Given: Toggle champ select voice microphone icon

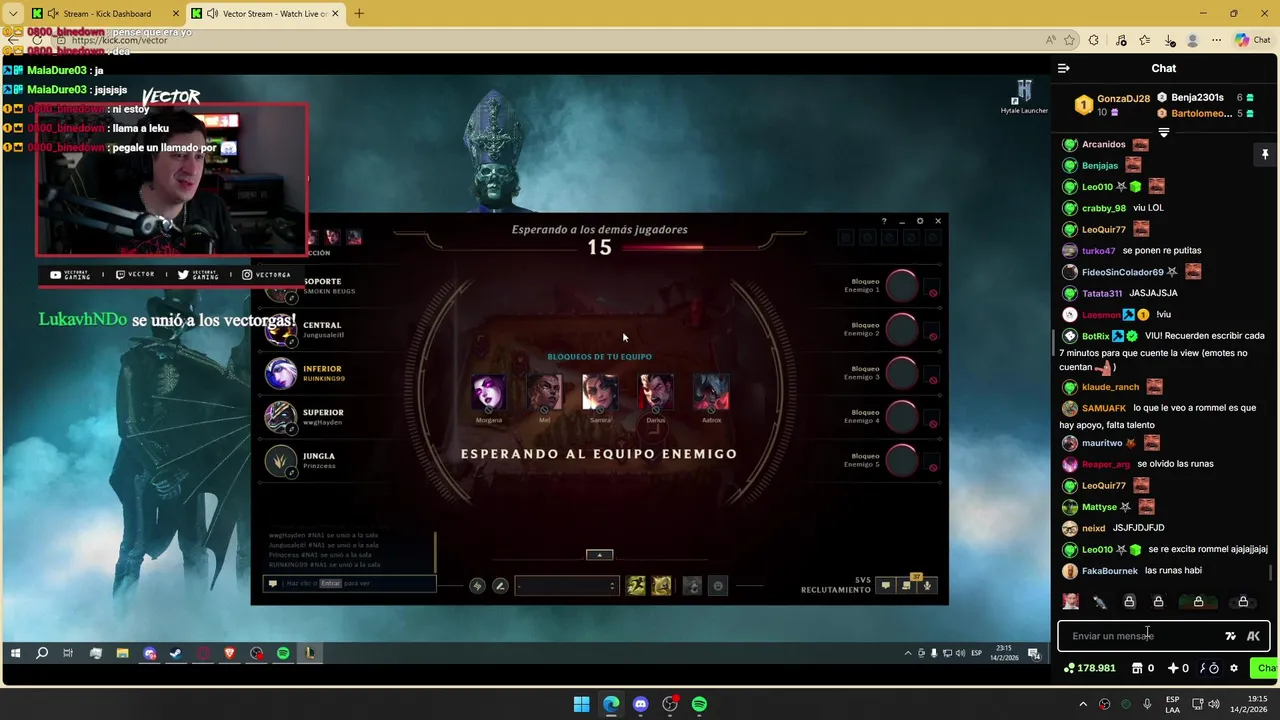Looking at the screenshot, I should [928, 585].
